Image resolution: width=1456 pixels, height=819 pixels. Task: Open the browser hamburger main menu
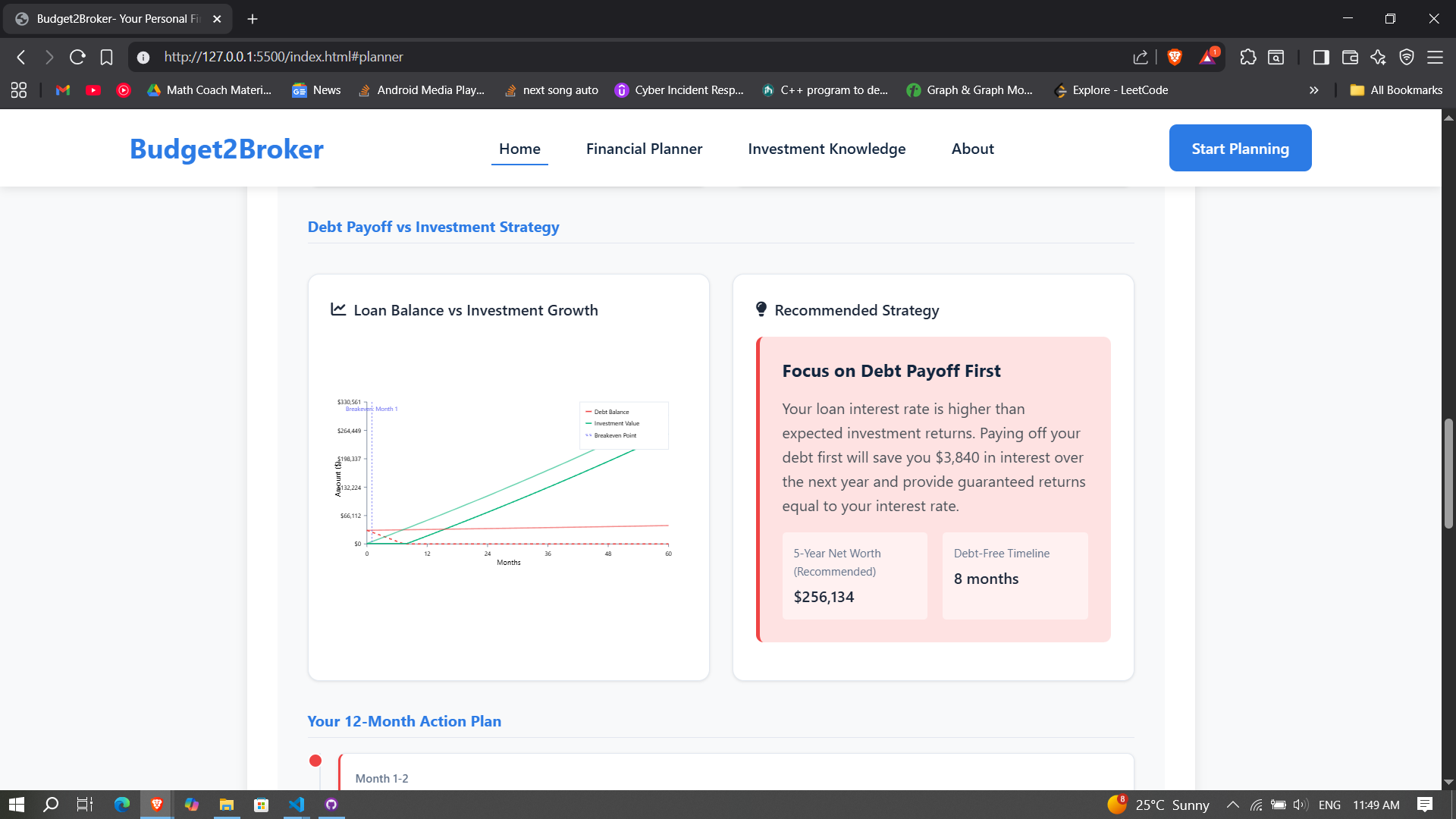(1435, 57)
